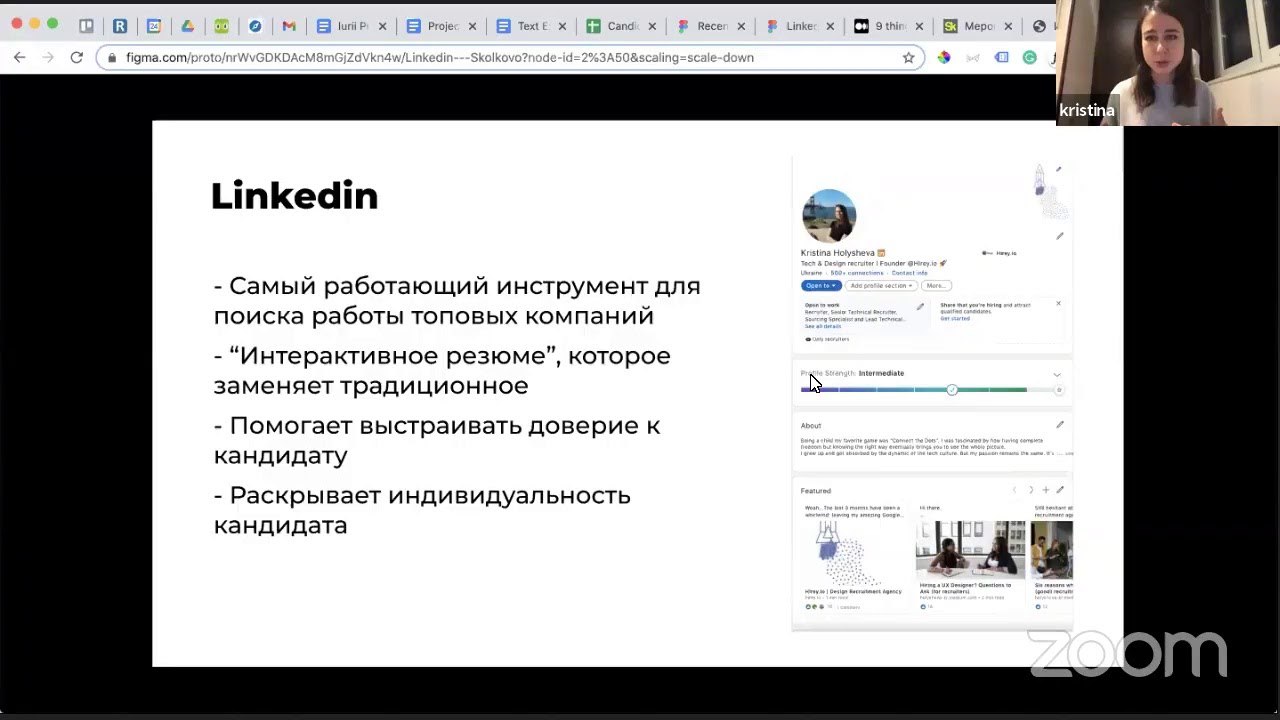Screen dimensions: 1280x720
Task: Click the Помогает выстраивать доверие bullet
Action: pyautogui.click(x=437, y=440)
